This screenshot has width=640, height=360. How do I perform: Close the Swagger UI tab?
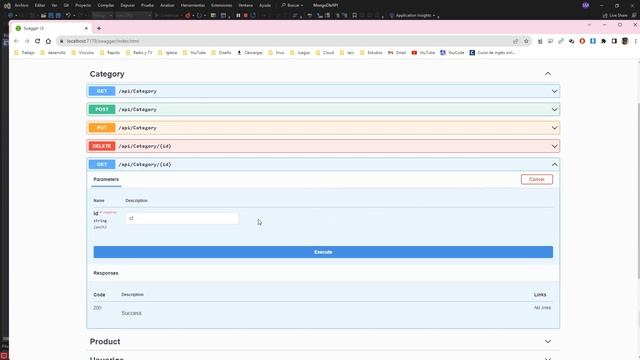pyautogui.click(x=86, y=29)
